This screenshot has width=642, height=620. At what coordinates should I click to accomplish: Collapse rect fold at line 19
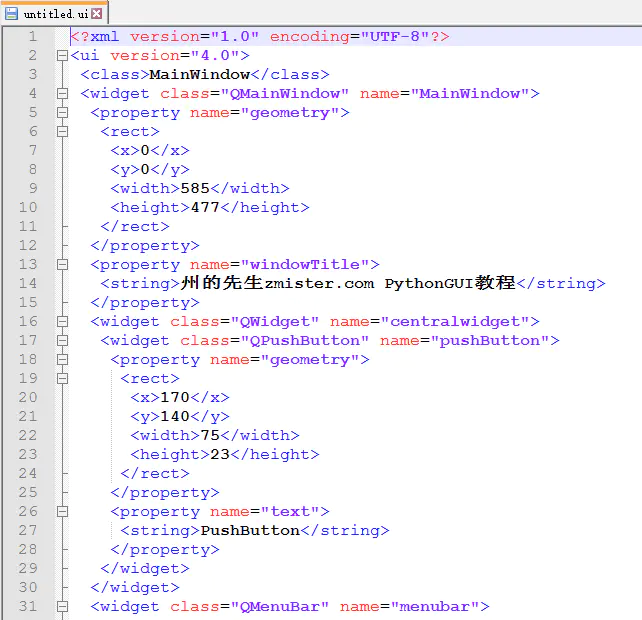[x=62, y=378]
